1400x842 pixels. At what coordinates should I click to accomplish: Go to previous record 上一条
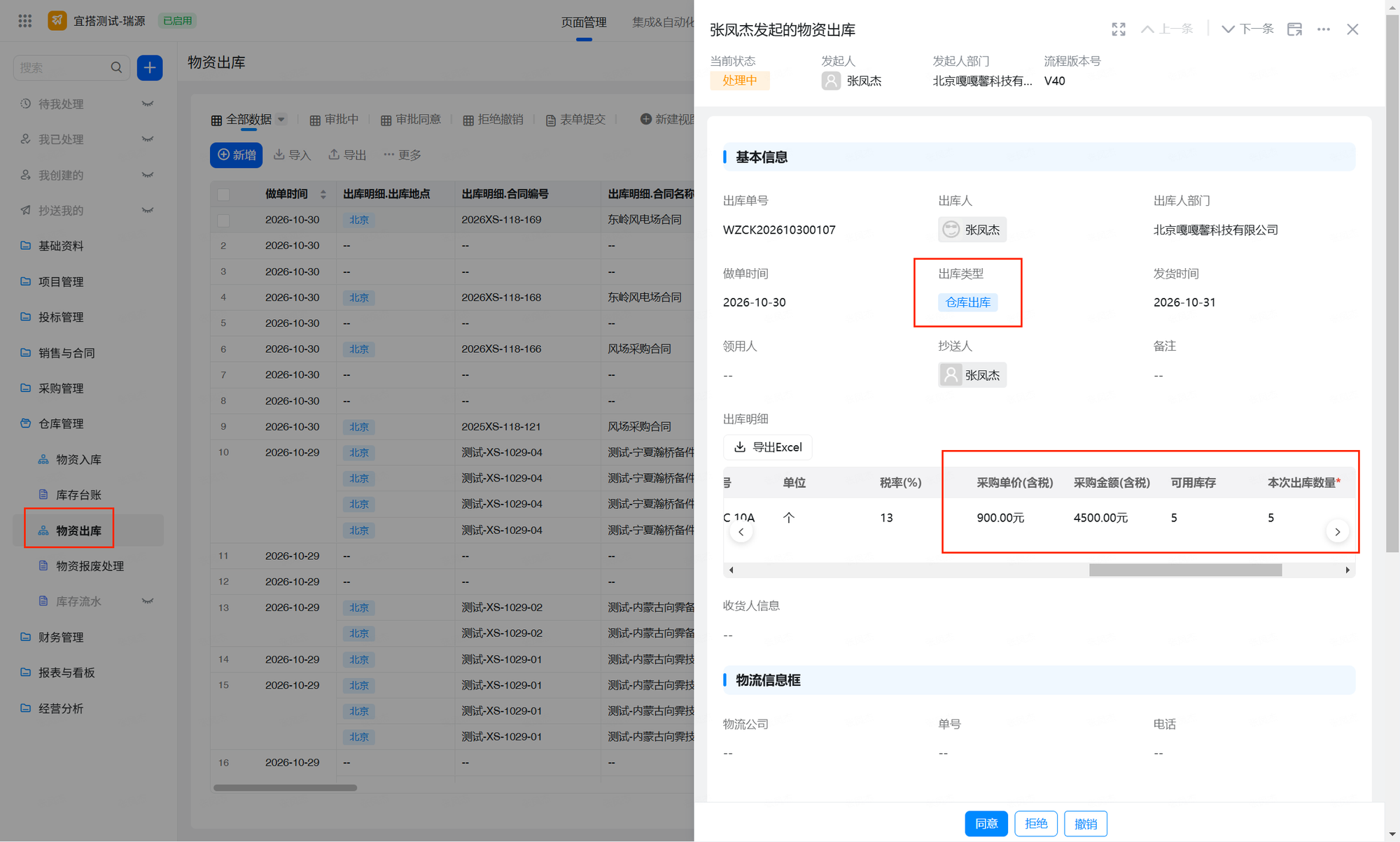tap(1167, 29)
